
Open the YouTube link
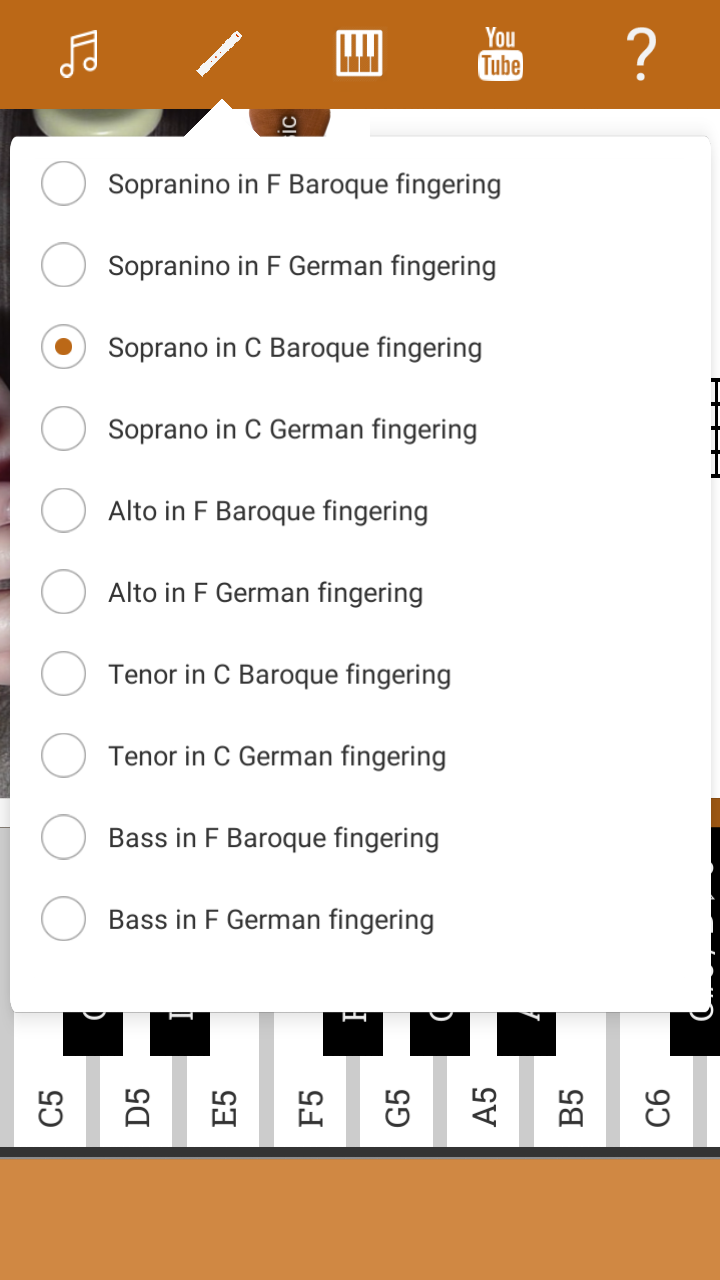click(499, 54)
